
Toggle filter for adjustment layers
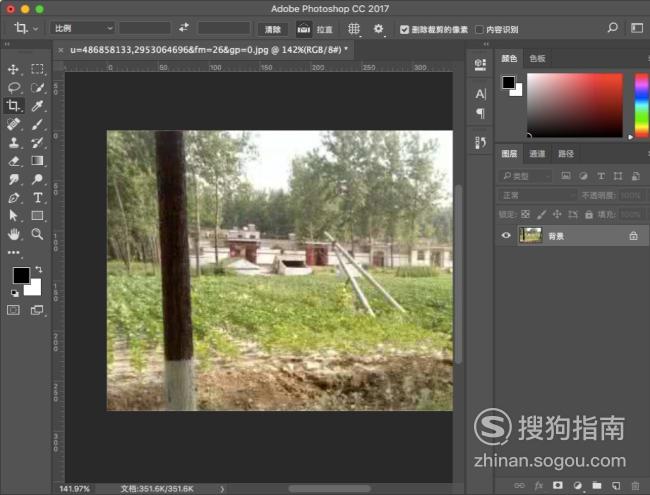(x=583, y=176)
